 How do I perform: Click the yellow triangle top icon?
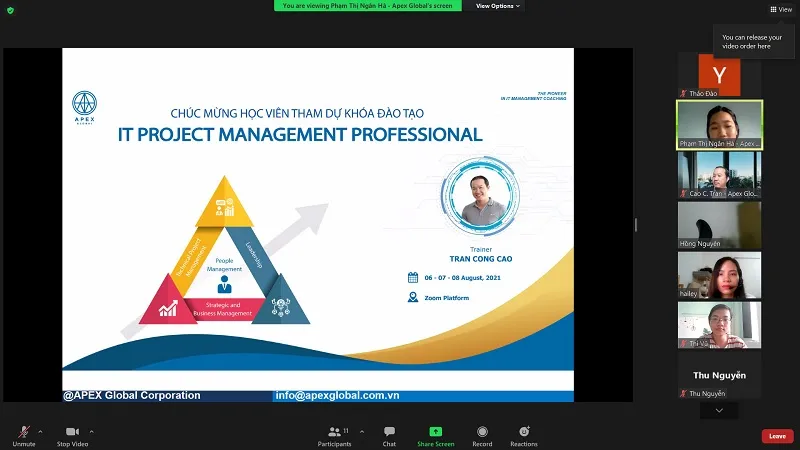click(224, 207)
